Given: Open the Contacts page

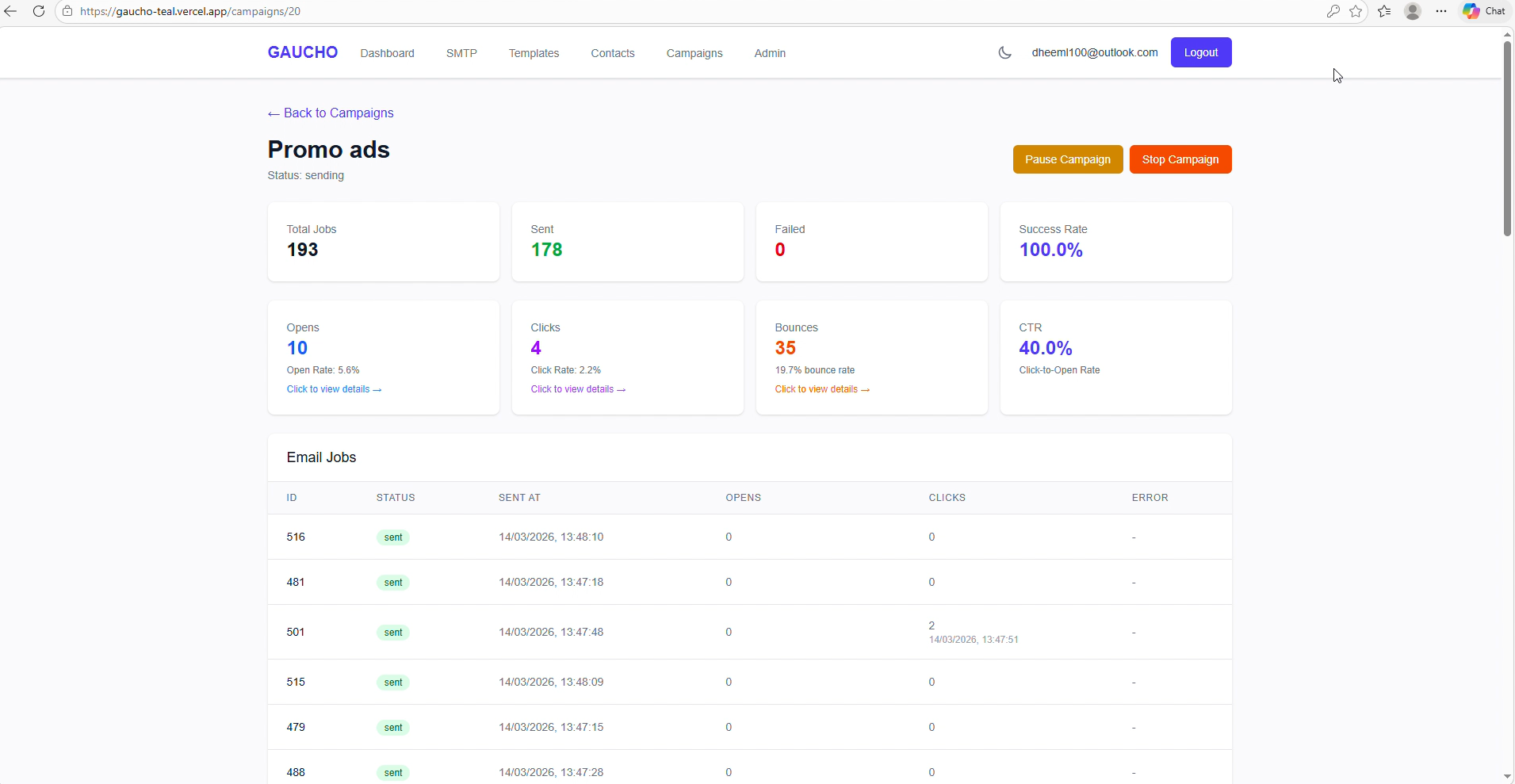Looking at the screenshot, I should coord(613,53).
